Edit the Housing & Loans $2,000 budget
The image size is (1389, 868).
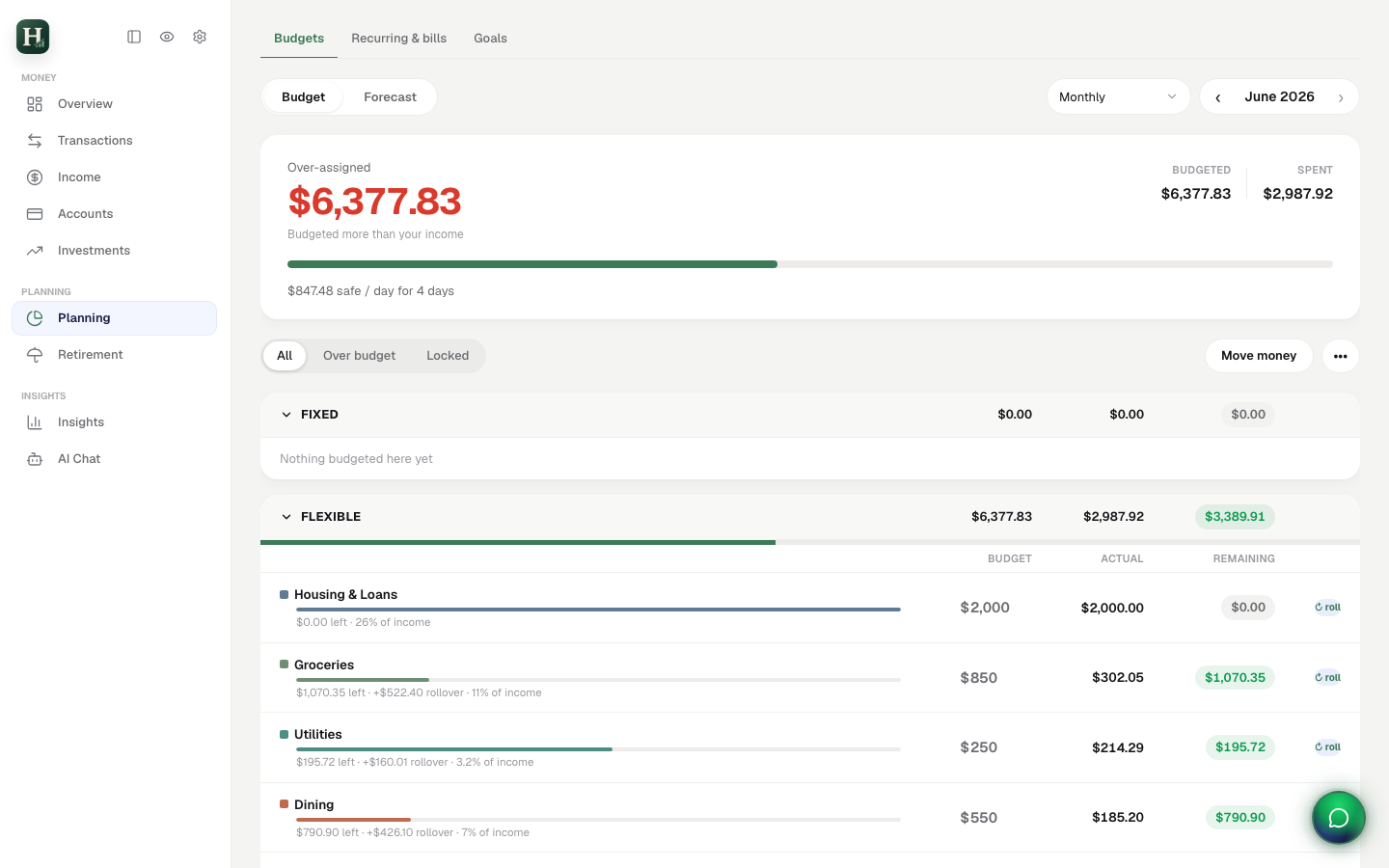point(985,608)
